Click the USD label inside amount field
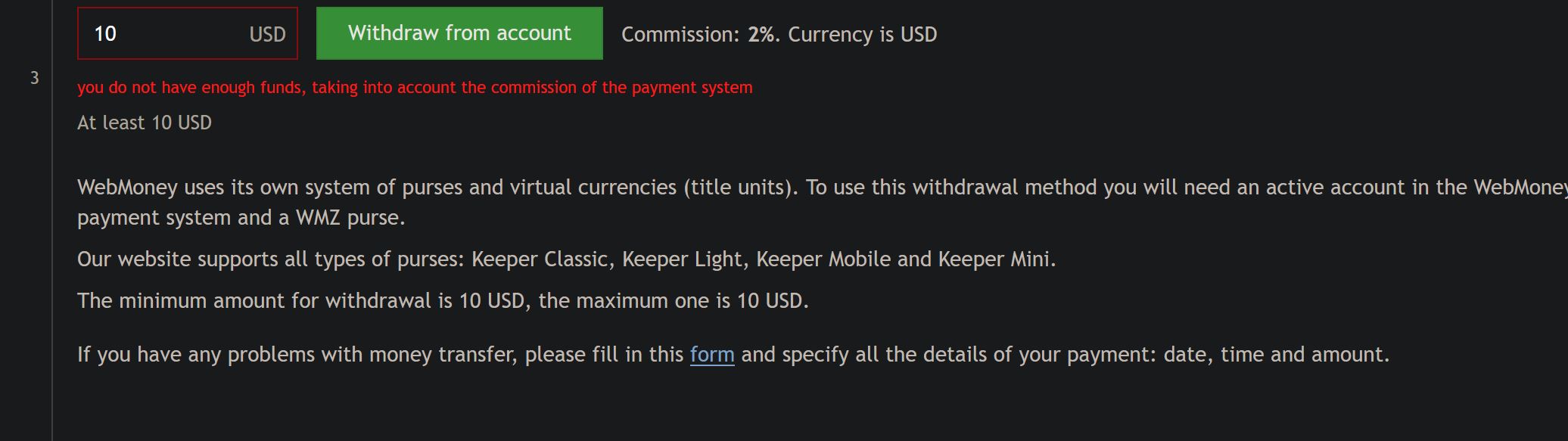 (267, 35)
